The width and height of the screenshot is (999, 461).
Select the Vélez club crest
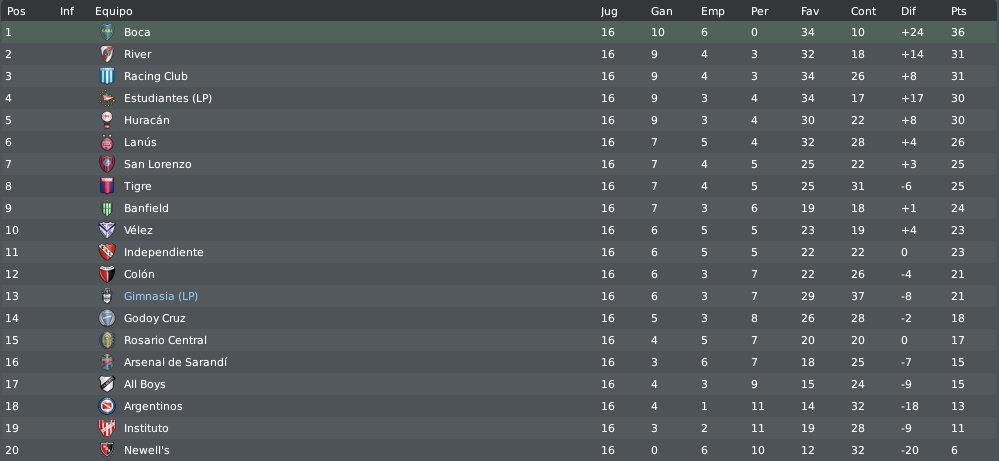tap(107, 230)
